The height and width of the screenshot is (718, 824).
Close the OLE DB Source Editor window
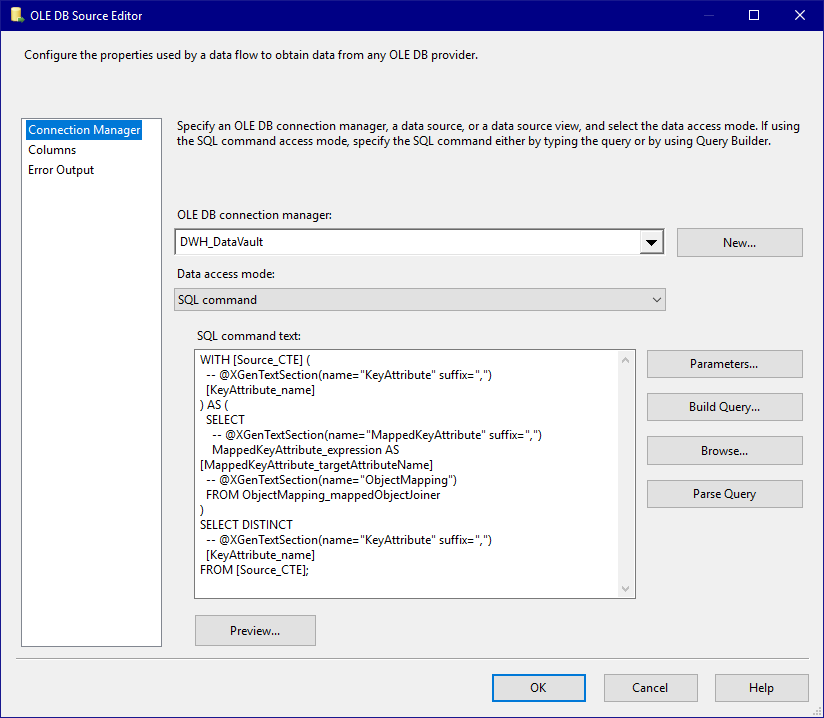tap(799, 15)
